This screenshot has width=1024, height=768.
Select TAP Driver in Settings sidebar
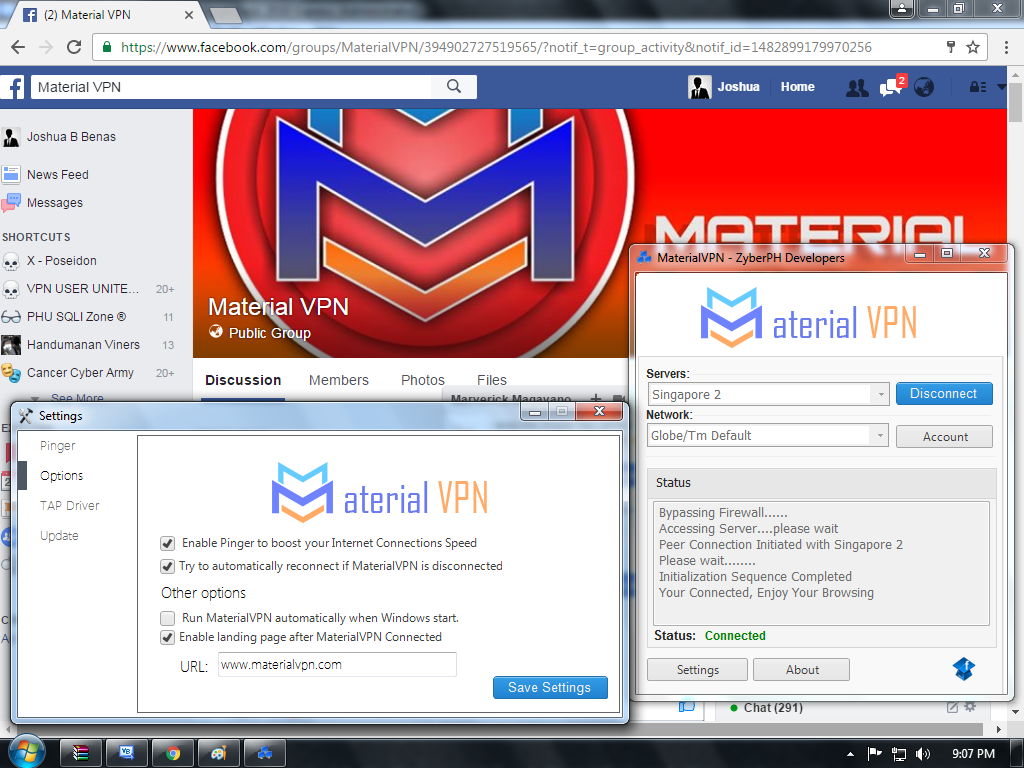tap(69, 505)
